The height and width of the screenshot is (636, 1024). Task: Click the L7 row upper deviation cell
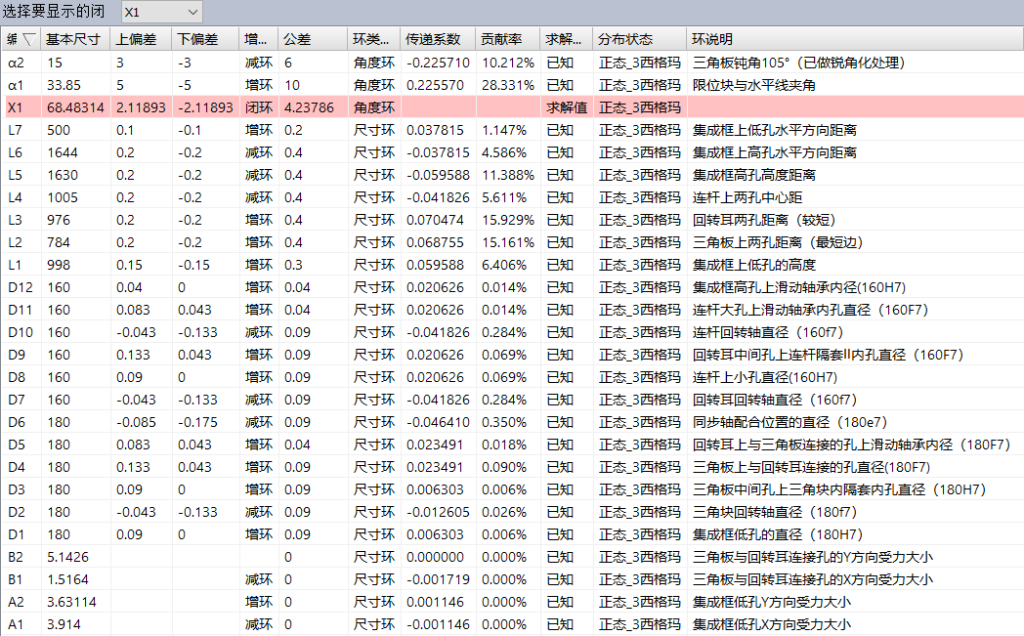(x=125, y=131)
